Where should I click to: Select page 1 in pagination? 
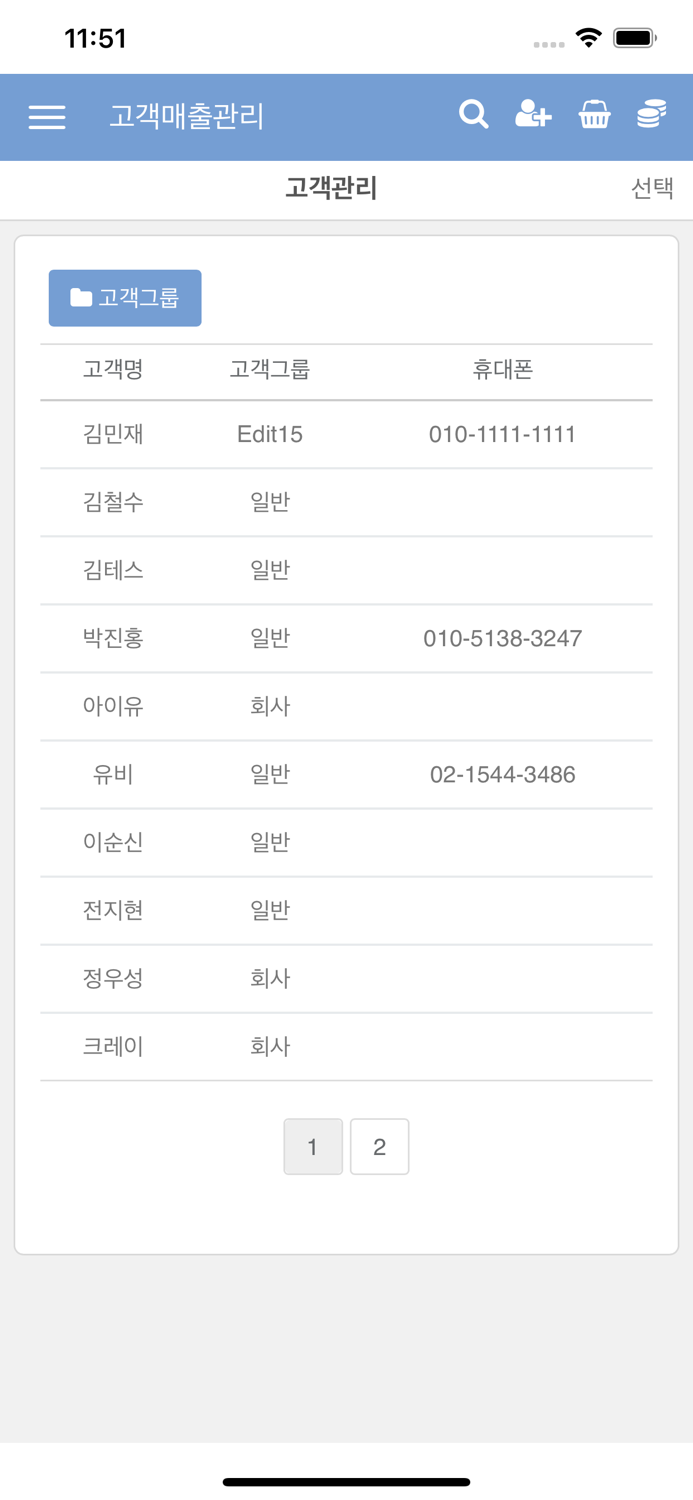(313, 1147)
